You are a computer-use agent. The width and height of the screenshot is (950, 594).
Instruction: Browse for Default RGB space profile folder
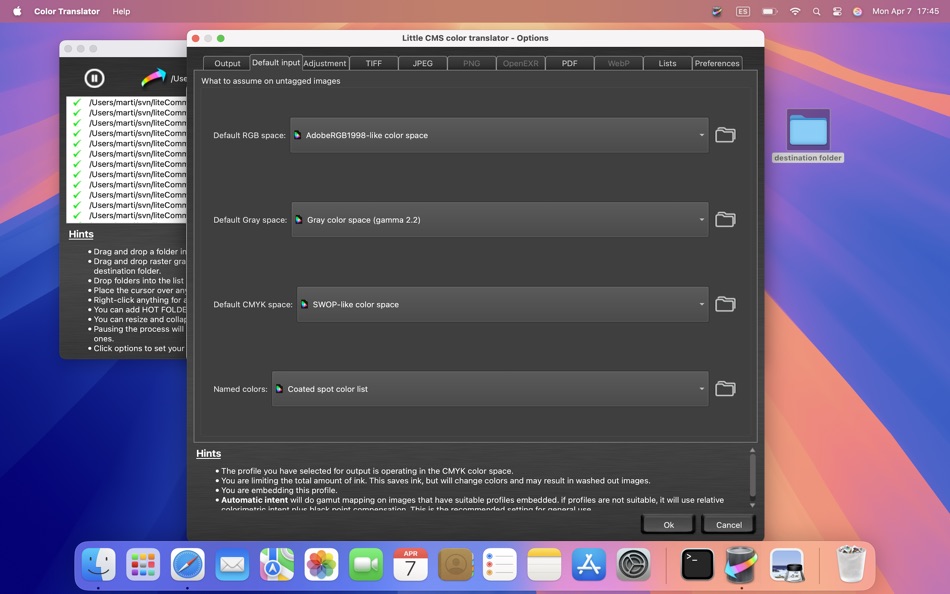click(x=725, y=135)
